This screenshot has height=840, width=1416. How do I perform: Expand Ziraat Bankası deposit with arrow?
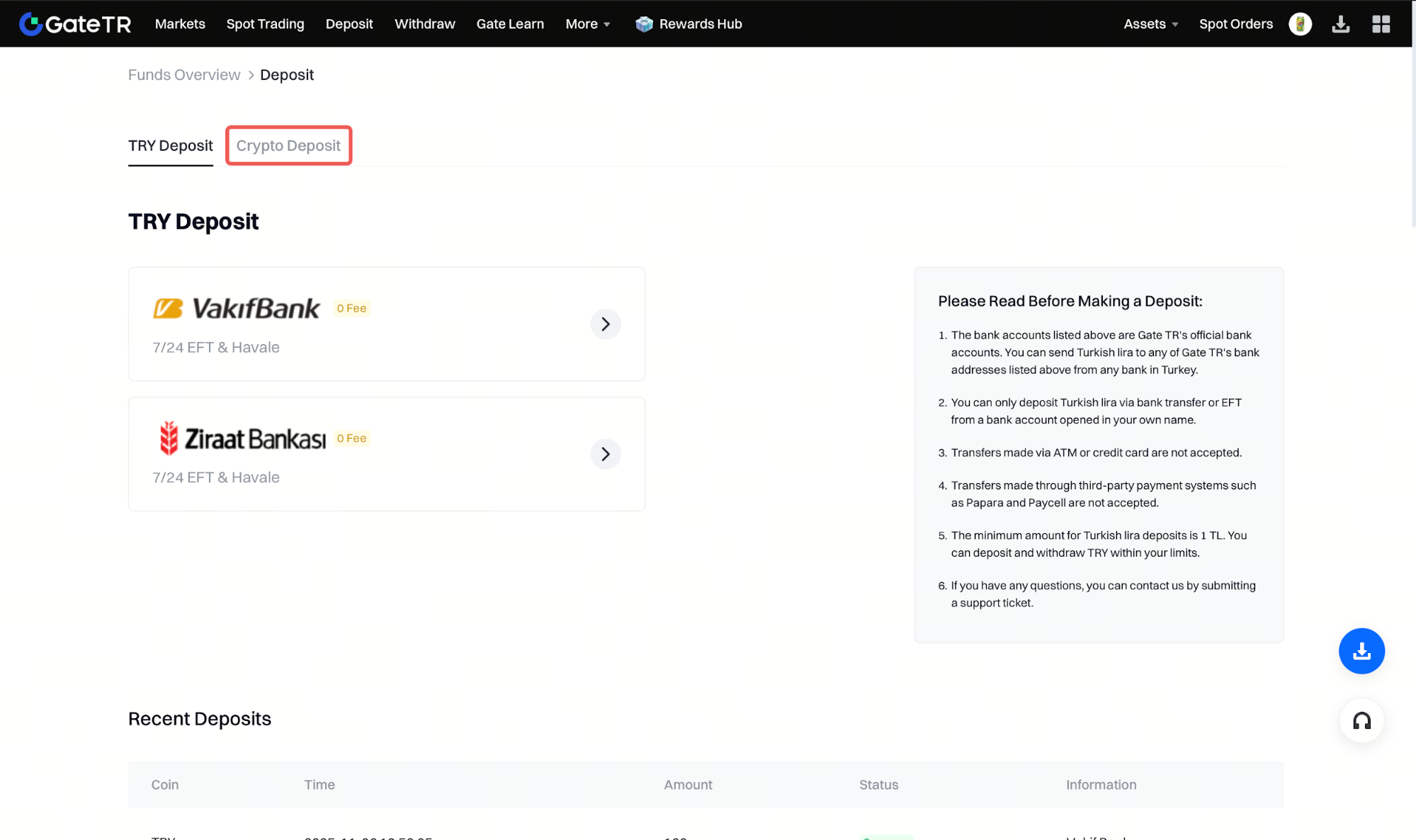[x=605, y=454]
